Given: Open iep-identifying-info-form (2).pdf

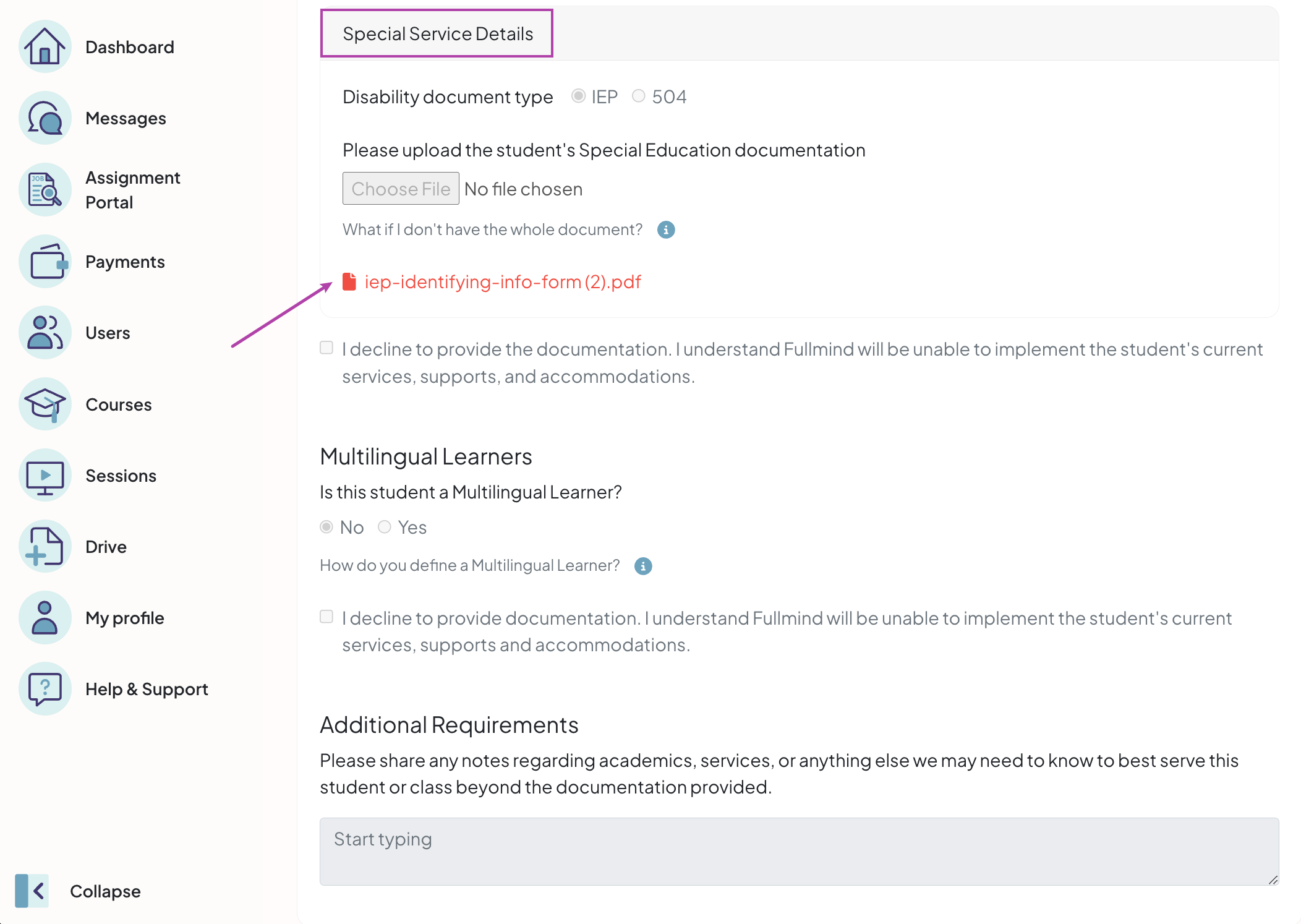Looking at the screenshot, I should point(503,281).
